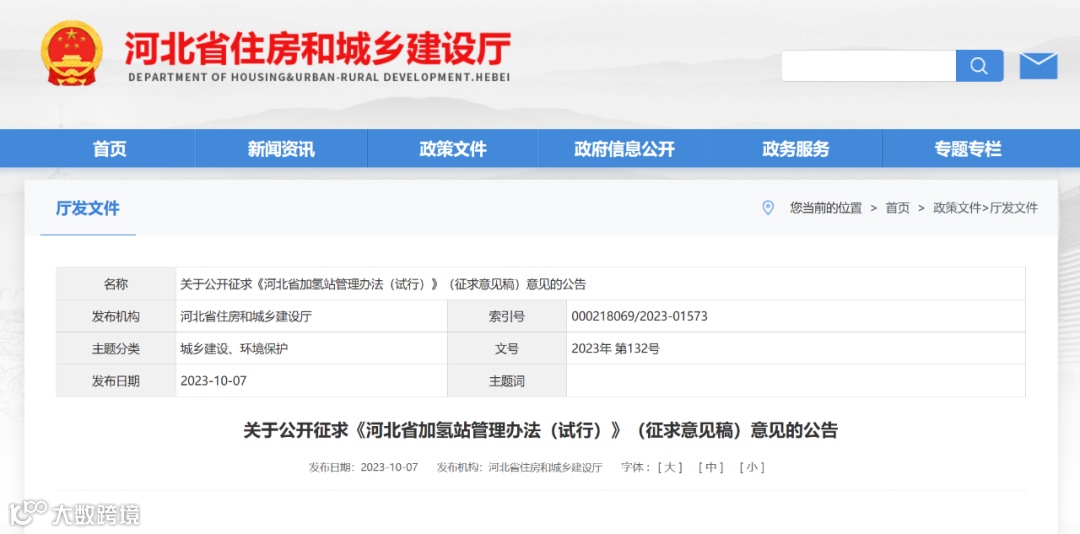
Task: Click the bold article headline
Action: pyautogui.click(x=540, y=431)
